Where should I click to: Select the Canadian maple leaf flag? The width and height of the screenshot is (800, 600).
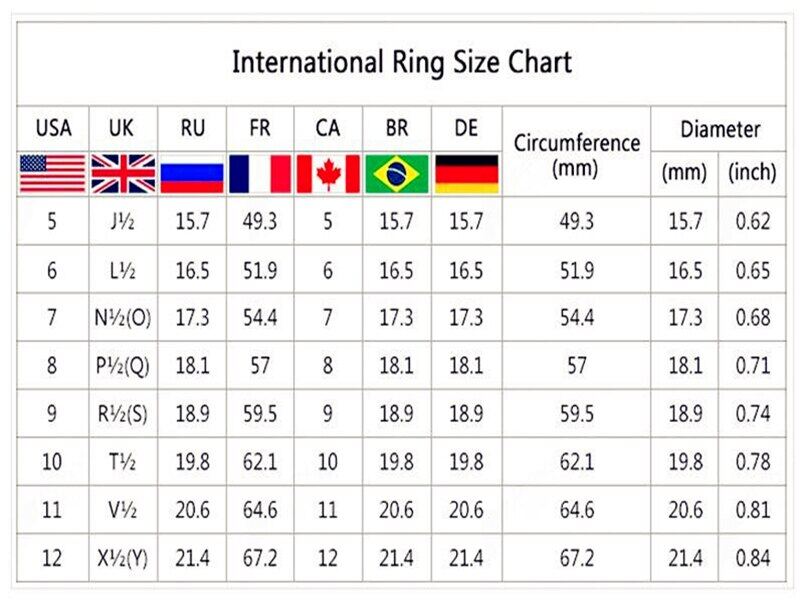click(328, 173)
